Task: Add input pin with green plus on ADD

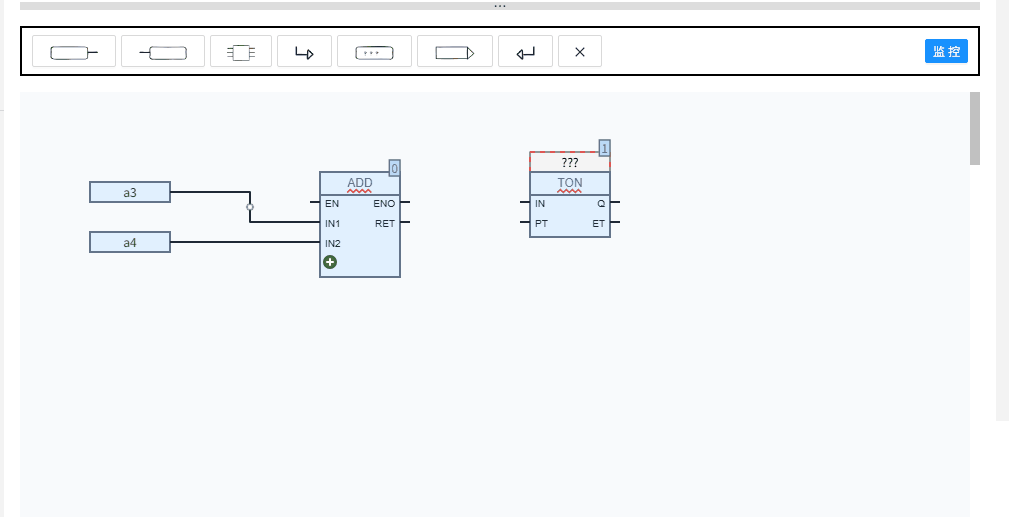Action: [330, 262]
